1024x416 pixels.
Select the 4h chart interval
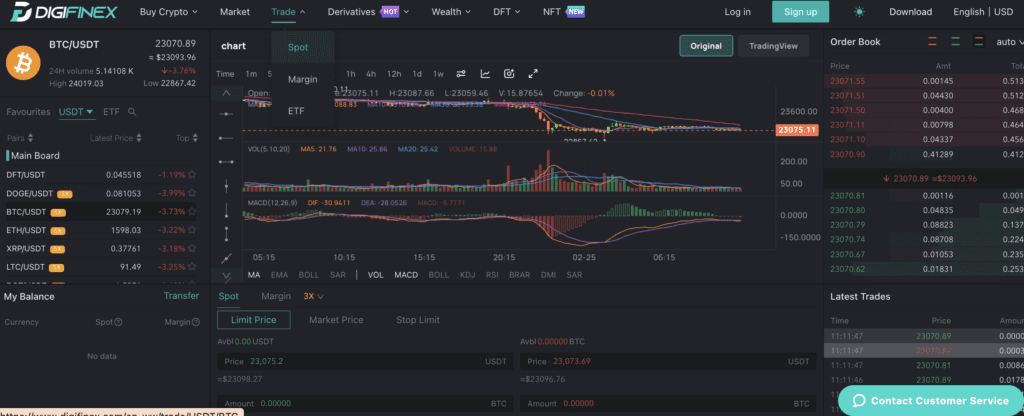[x=371, y=74]
